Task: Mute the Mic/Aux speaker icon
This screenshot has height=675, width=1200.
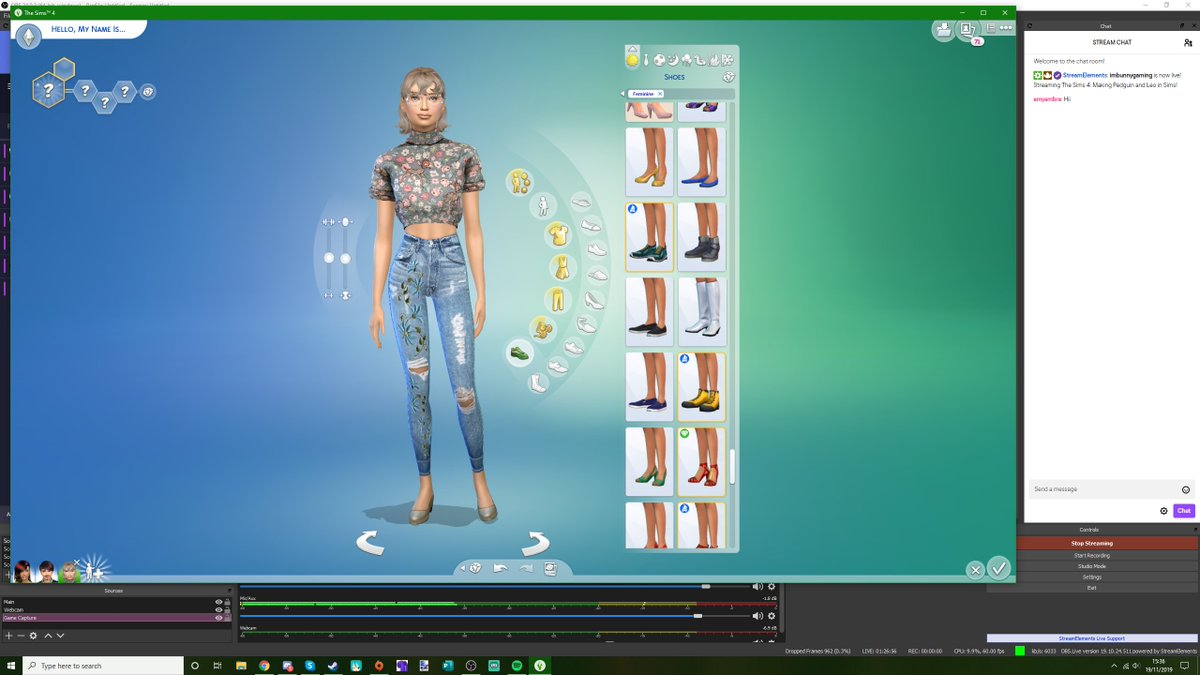Action: pyautogui.click(x=757, y=616)
